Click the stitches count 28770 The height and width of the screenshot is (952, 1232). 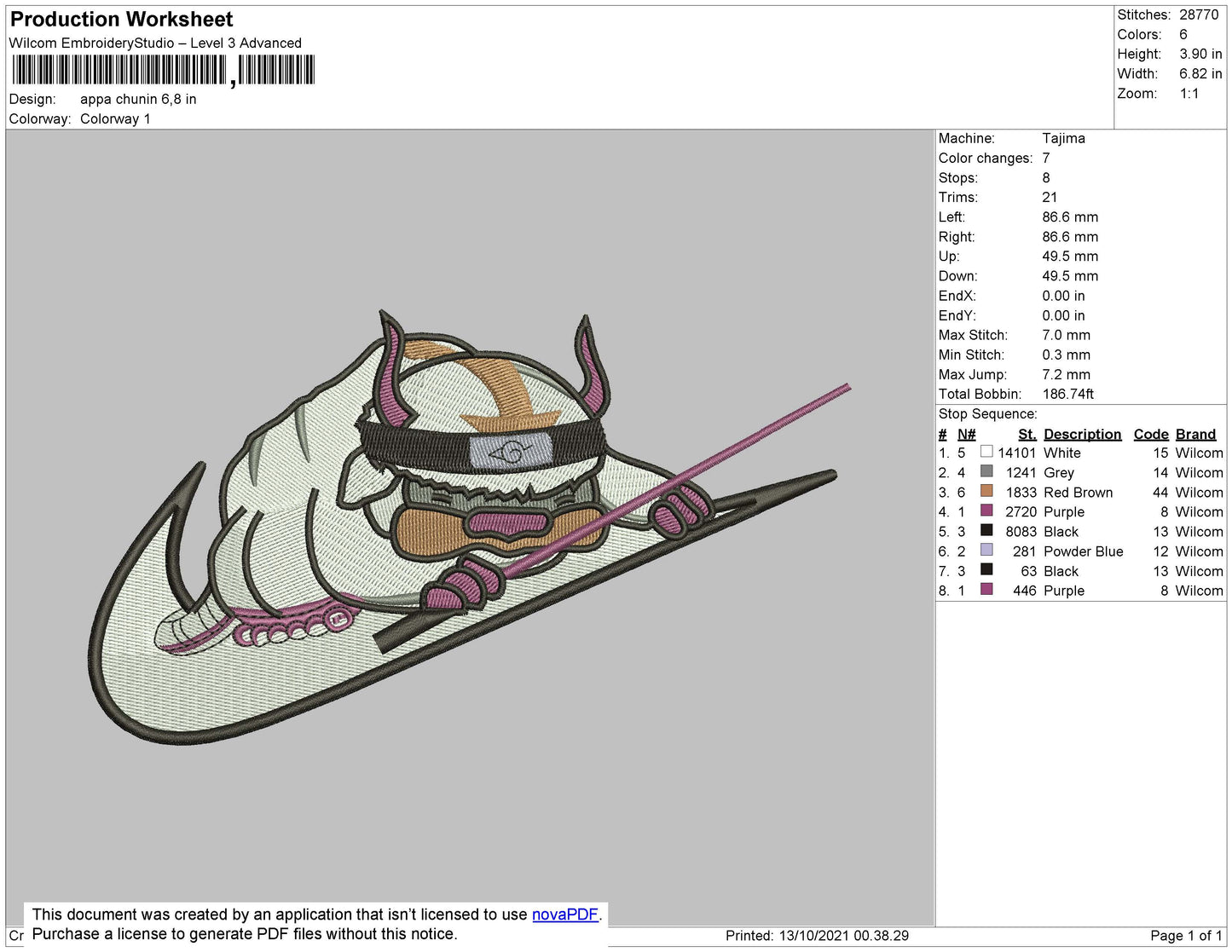coord(1199,14)
